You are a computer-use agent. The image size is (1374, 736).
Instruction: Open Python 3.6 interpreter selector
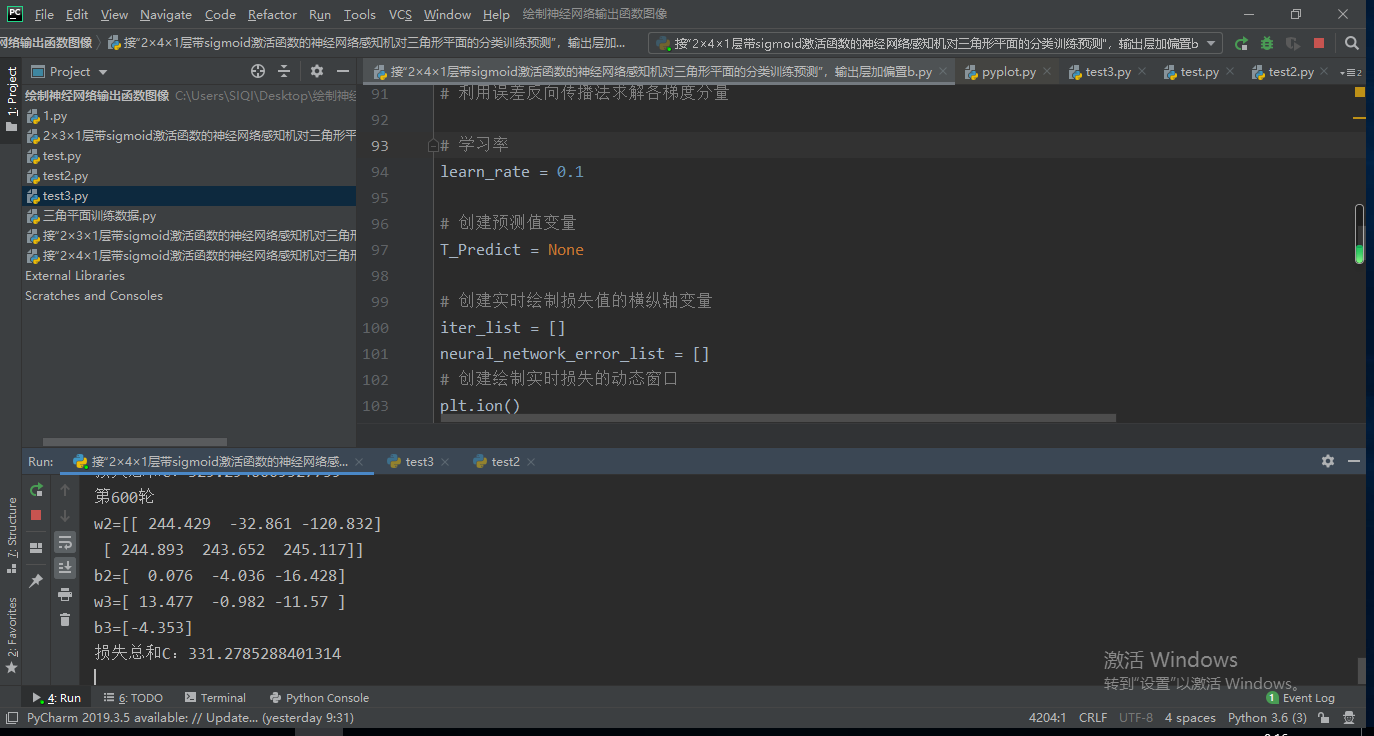tap(1267, 718)
